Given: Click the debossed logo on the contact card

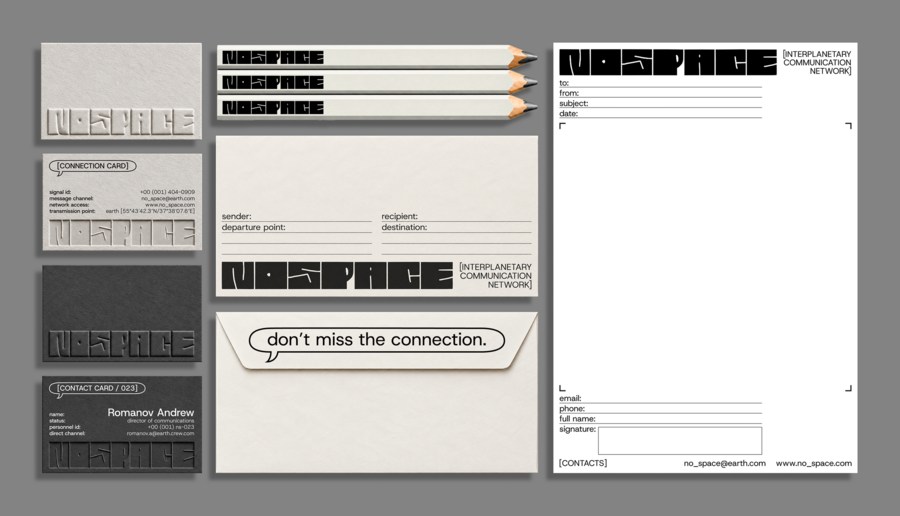Looking at the screenshot, I should [x=122, y=456].
